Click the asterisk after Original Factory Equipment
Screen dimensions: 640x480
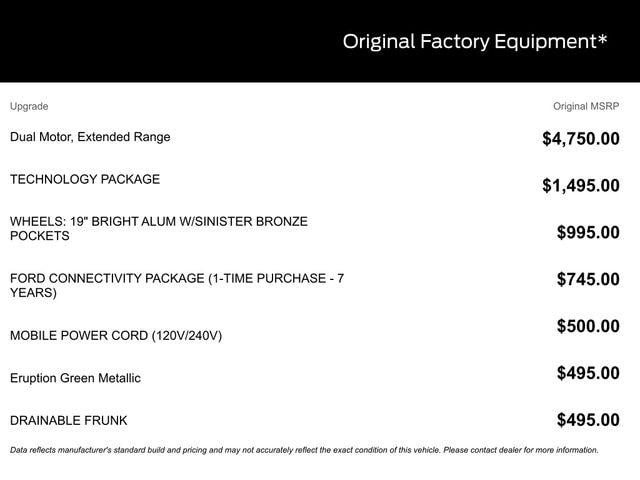click(x=602, y=39)
